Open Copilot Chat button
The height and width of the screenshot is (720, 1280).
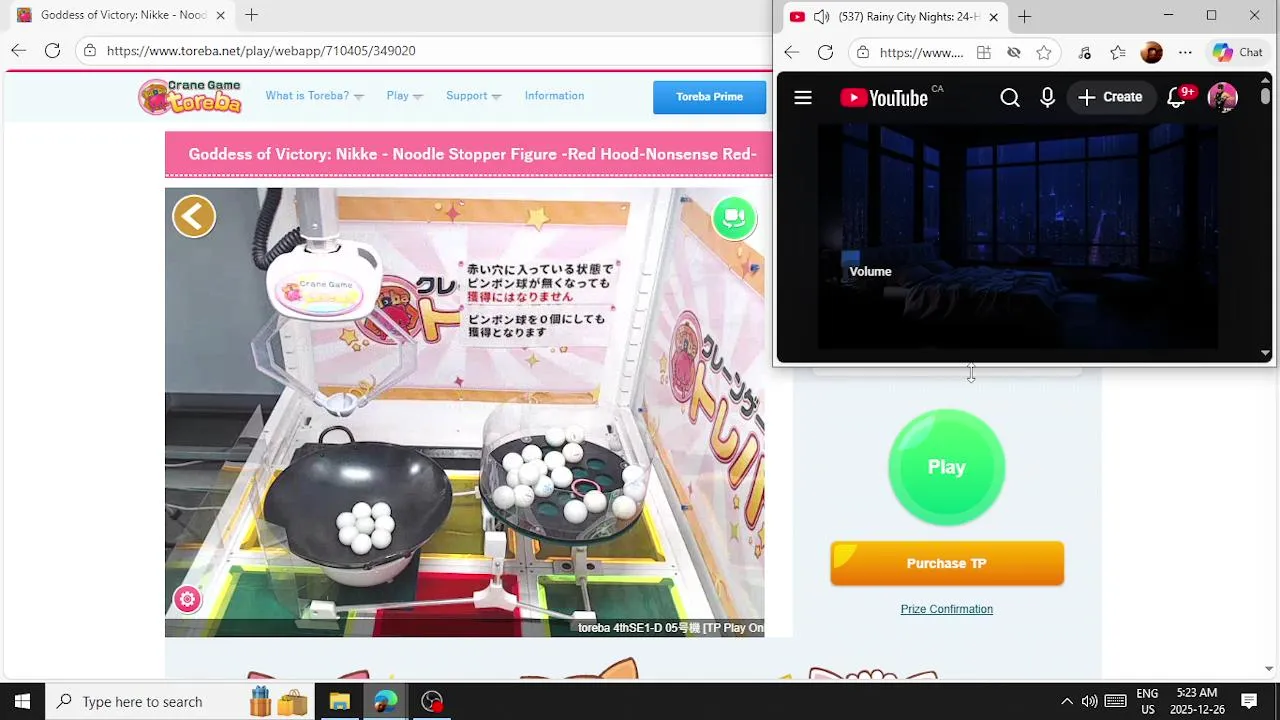point(1238,52)
